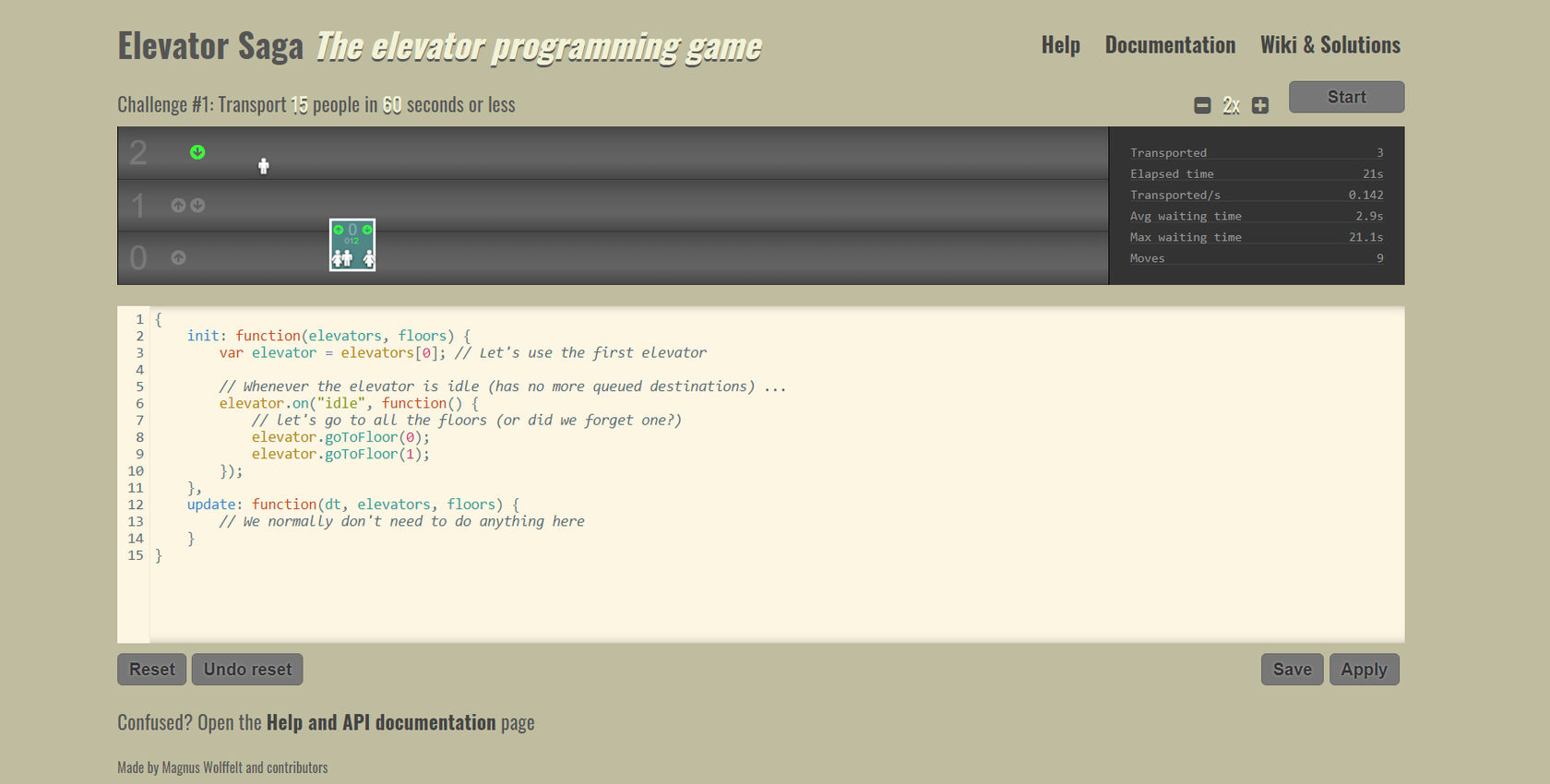
Task: Click the 'The elevator programming game' subtitle
Action: pos(539,46)
